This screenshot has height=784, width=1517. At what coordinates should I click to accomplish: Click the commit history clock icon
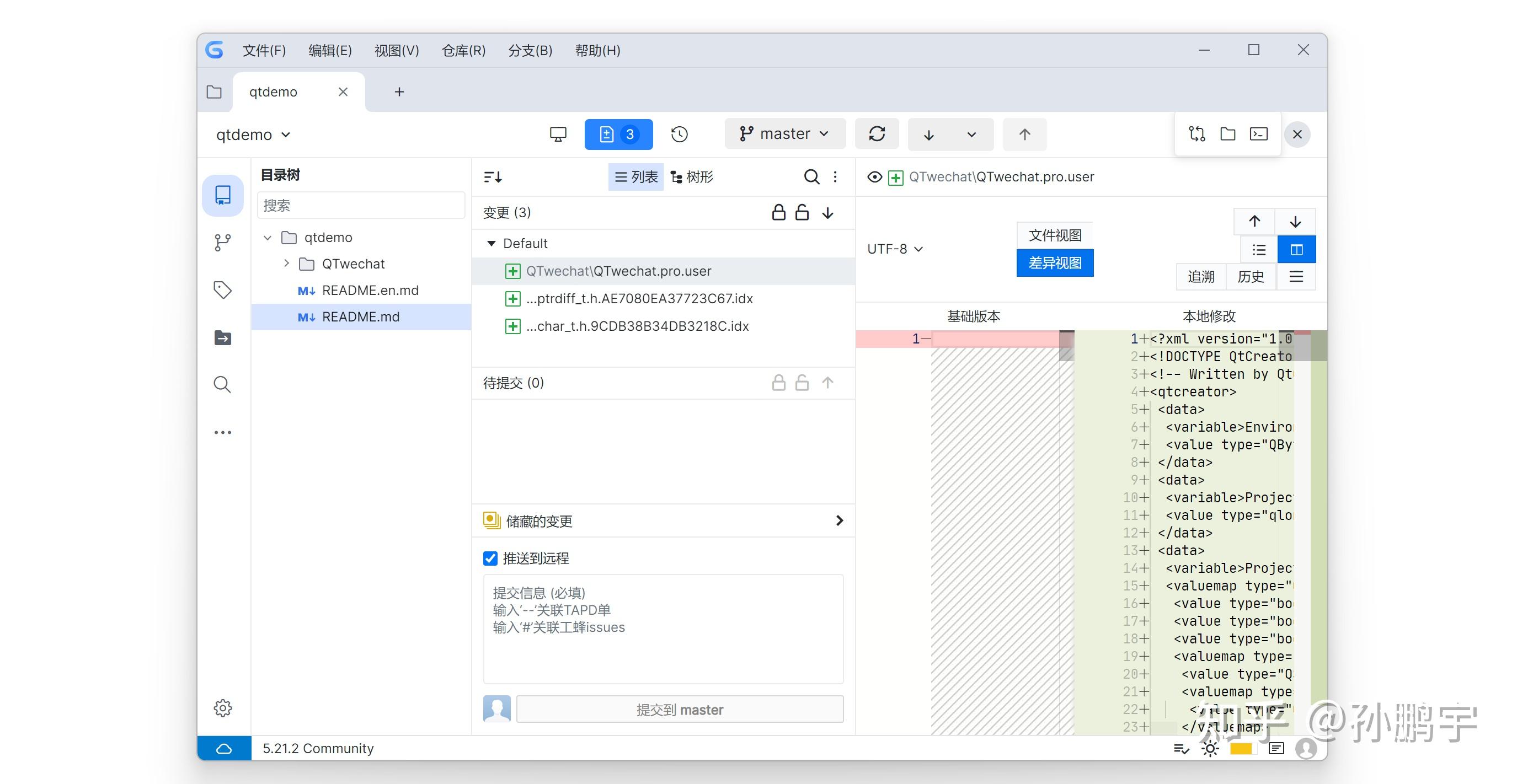(679, 134)
